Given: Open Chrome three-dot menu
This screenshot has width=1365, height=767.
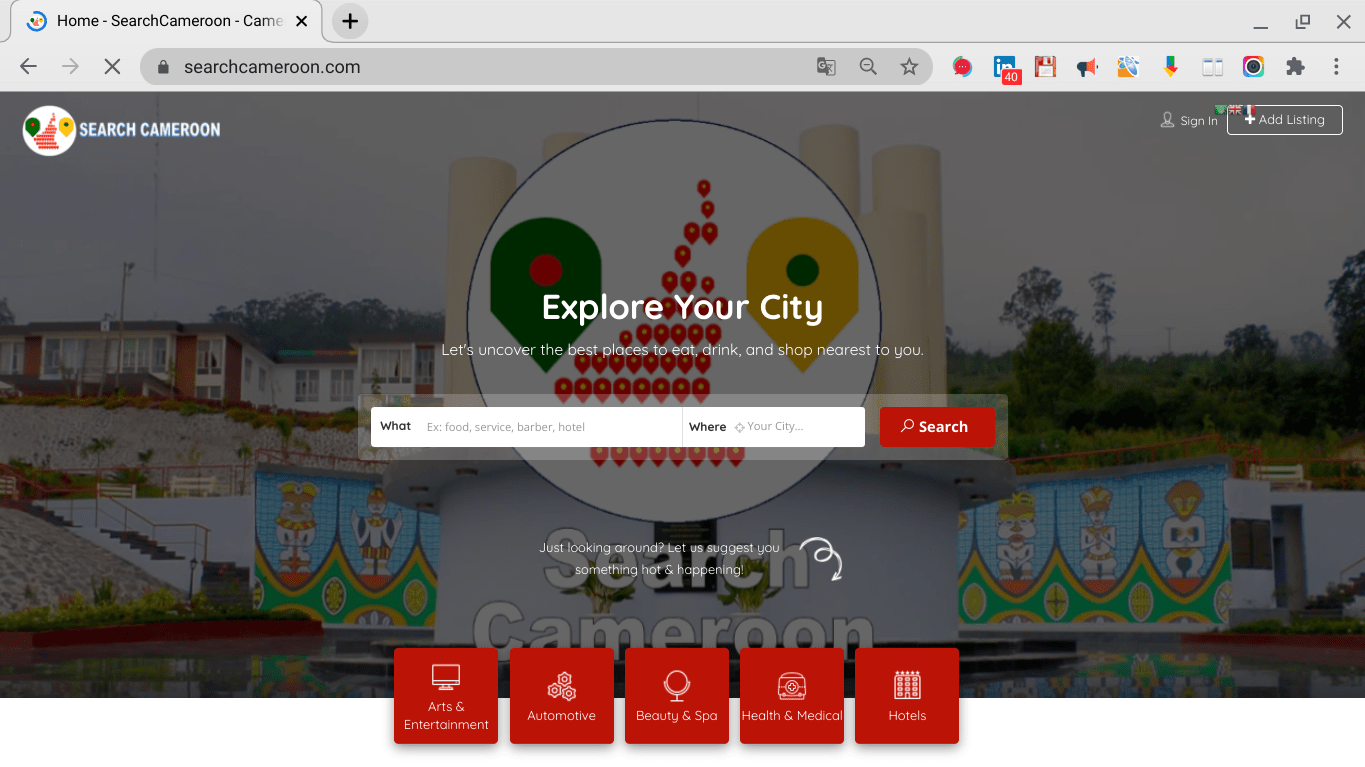Looking at the screenshot, I should pos(1336,67).
